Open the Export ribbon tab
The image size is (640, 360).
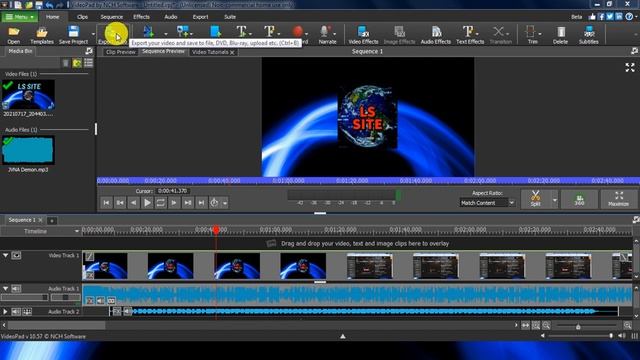click(x=200, y=17)
